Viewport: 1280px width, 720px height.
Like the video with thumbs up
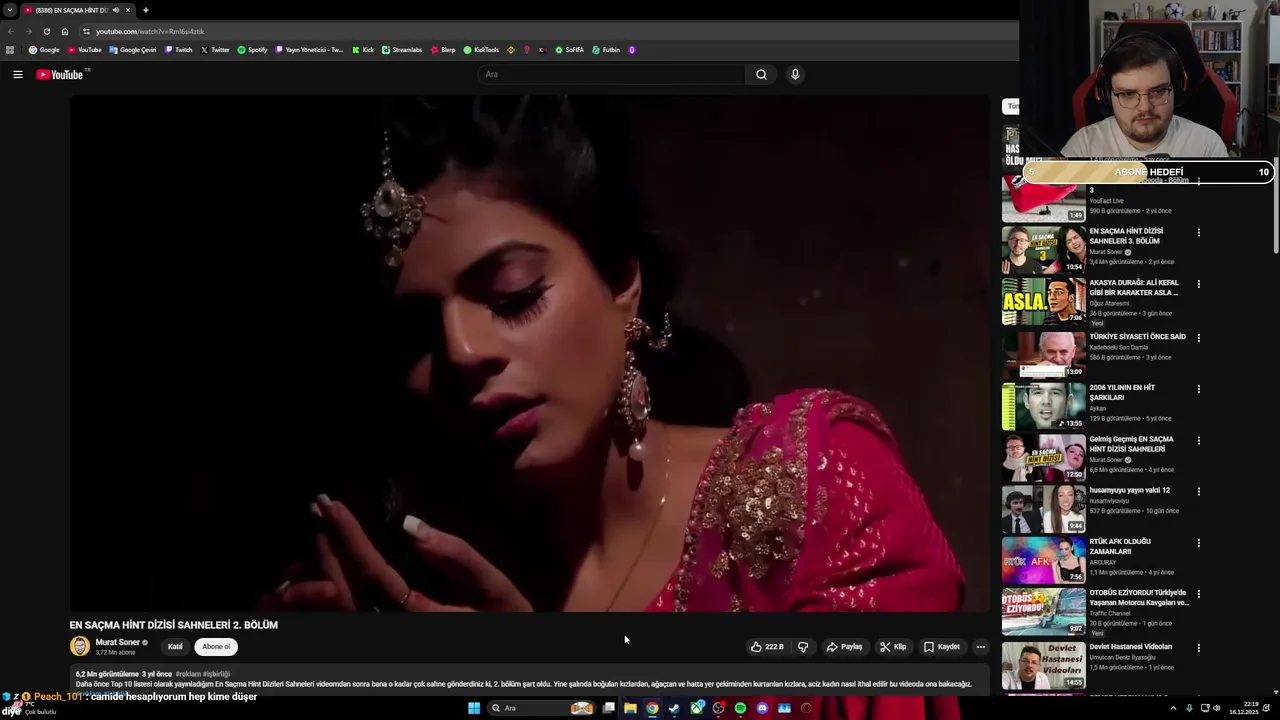[767, 647]
